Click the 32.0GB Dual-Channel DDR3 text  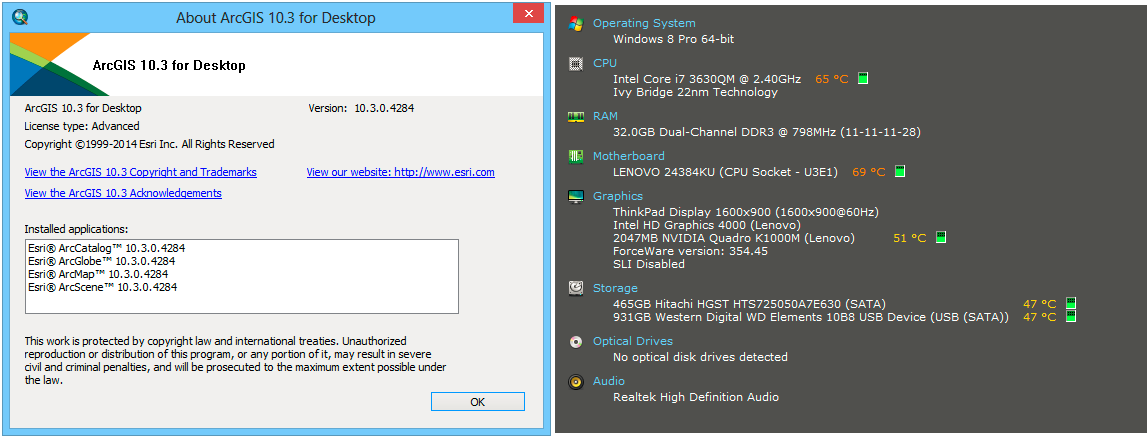tap(767, 133)
